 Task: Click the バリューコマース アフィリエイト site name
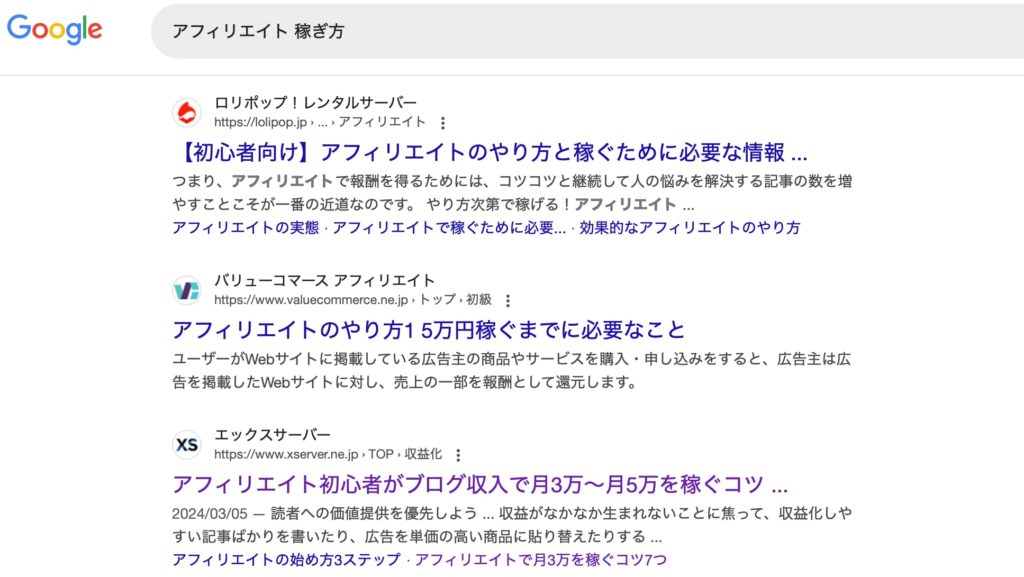tap(325, 280)
